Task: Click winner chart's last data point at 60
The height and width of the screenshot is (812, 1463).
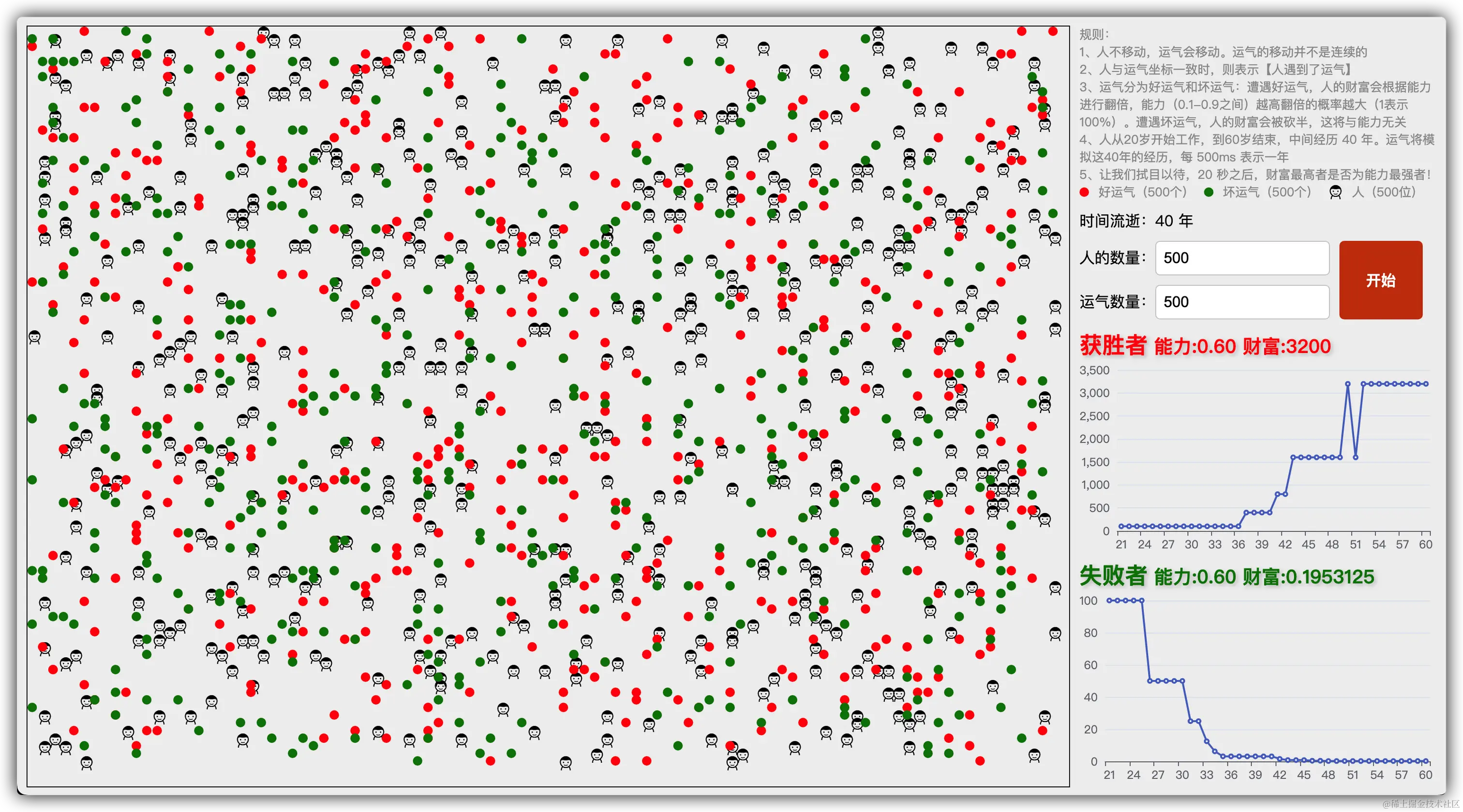Action: (x=1426, y=384)
